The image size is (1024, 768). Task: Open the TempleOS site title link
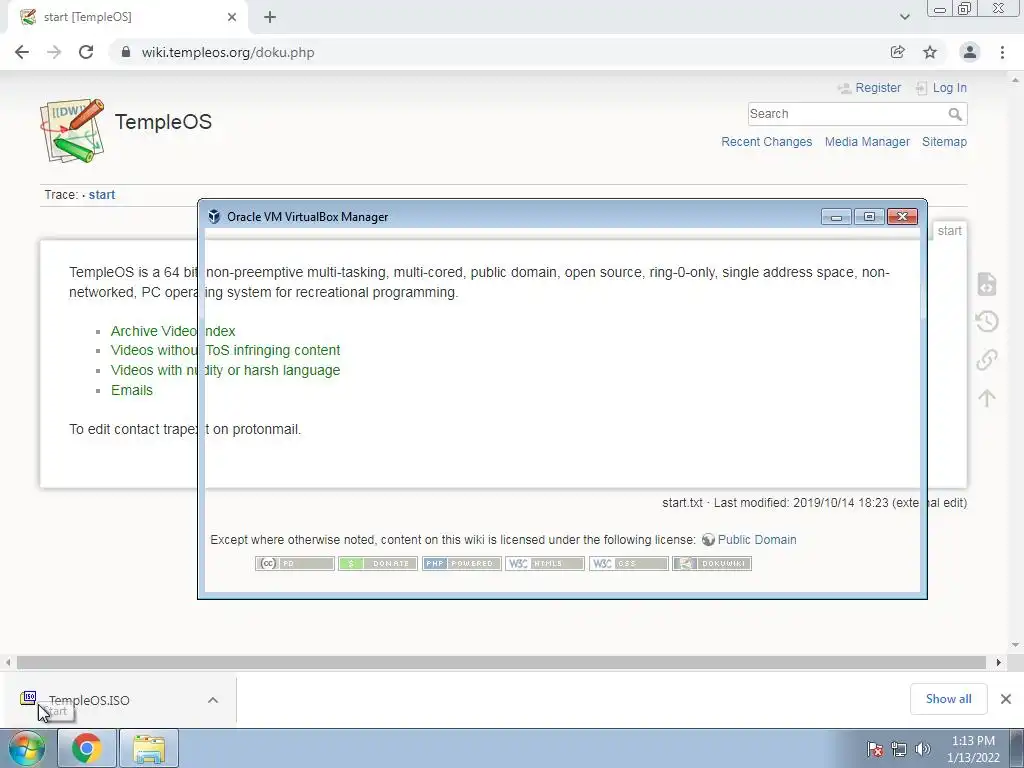163,121
